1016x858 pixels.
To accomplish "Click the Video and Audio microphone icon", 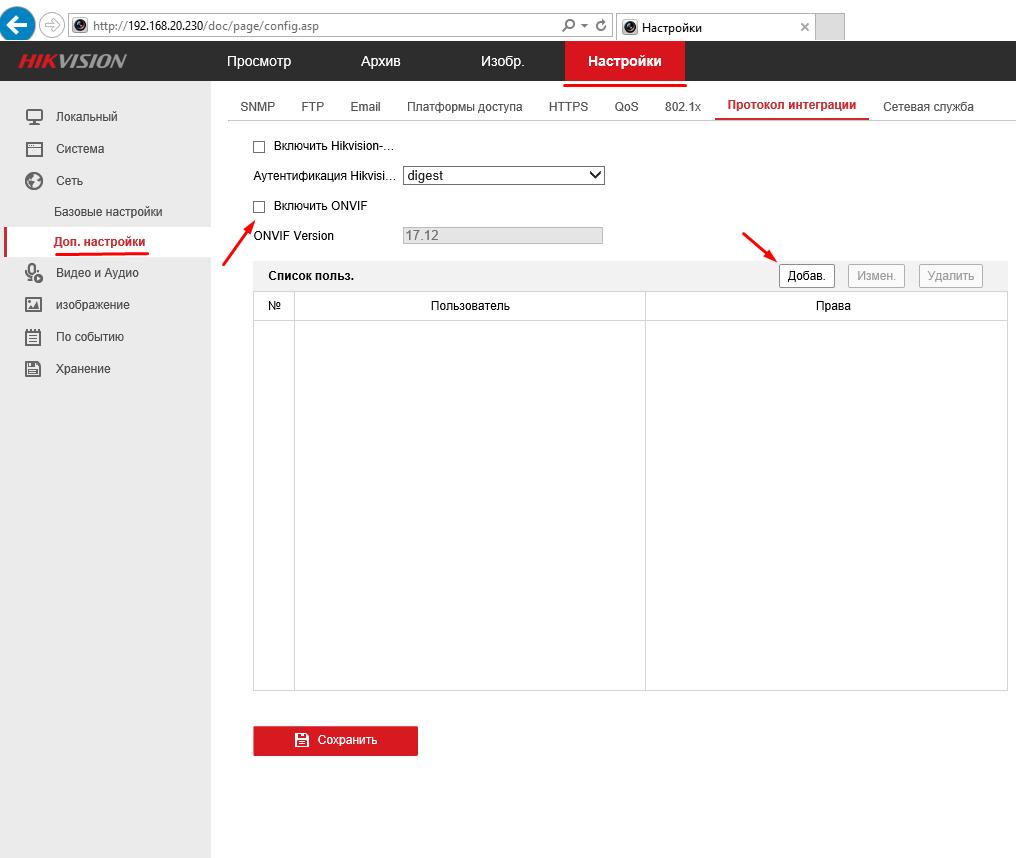I will coord(34,273).
